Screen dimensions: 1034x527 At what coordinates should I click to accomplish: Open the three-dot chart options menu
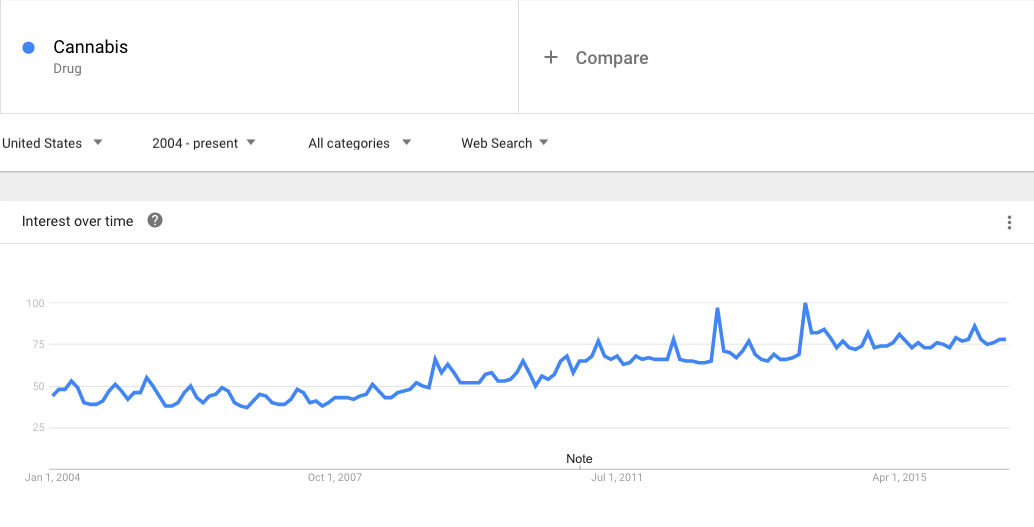click(1009, 222)
